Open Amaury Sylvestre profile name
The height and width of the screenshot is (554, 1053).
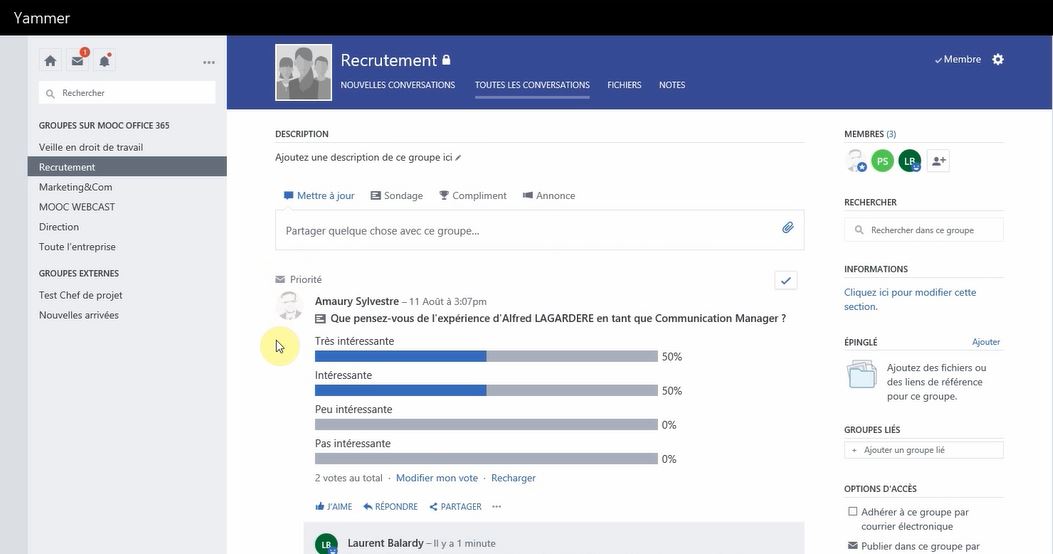tap(357, 302)
